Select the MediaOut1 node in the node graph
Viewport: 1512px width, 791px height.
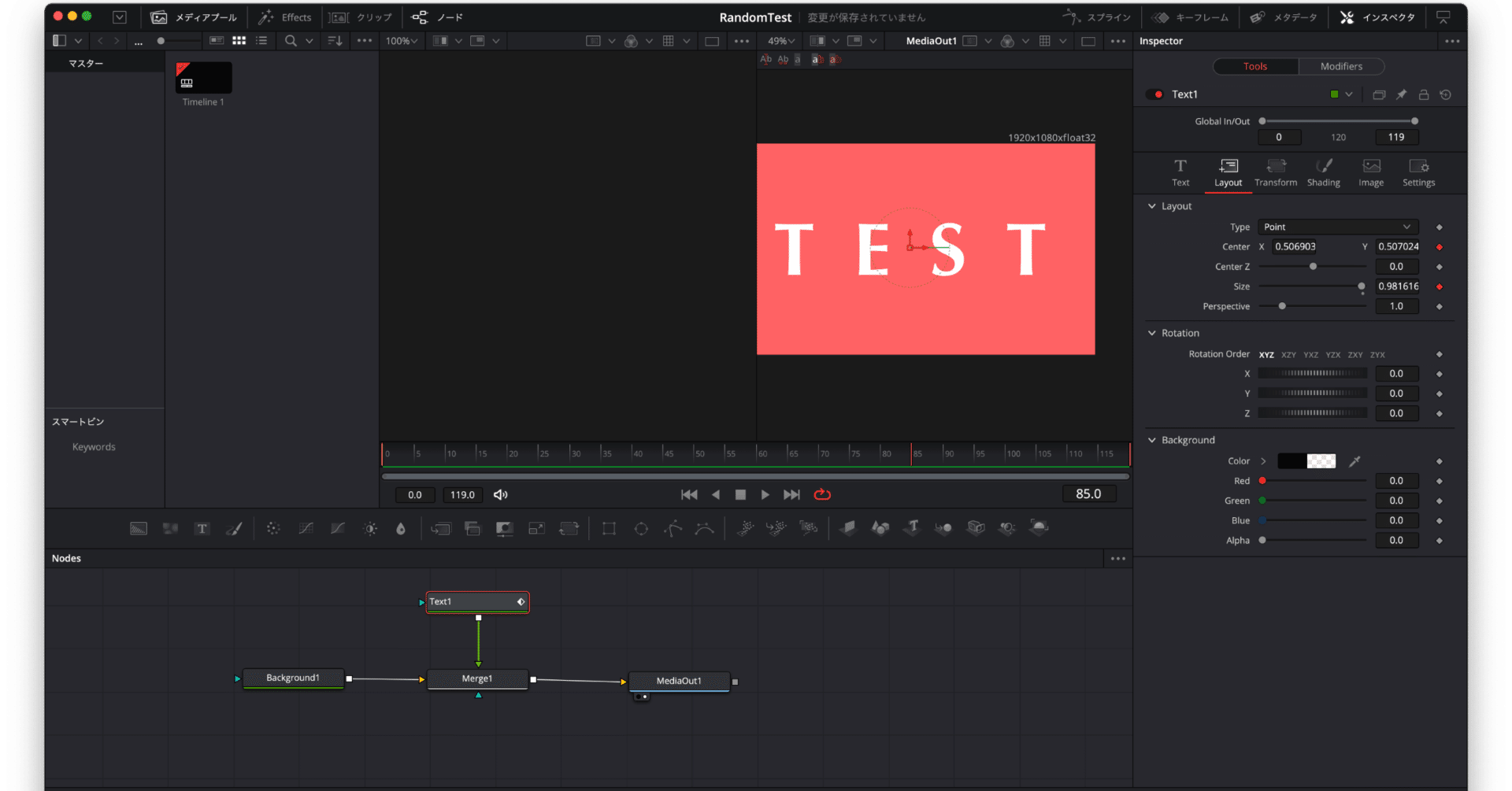(x=679, y=681)
